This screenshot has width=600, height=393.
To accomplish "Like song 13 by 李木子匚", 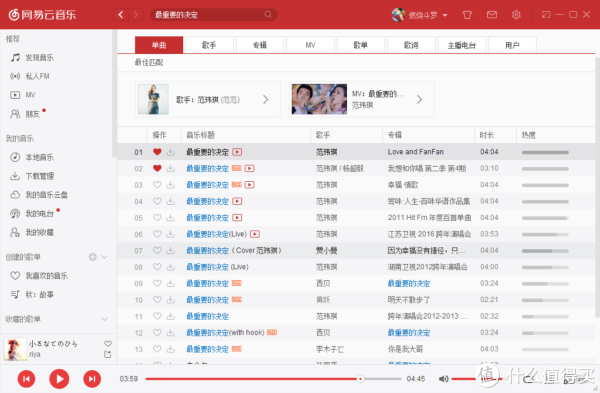I will [x=157, y=349].
